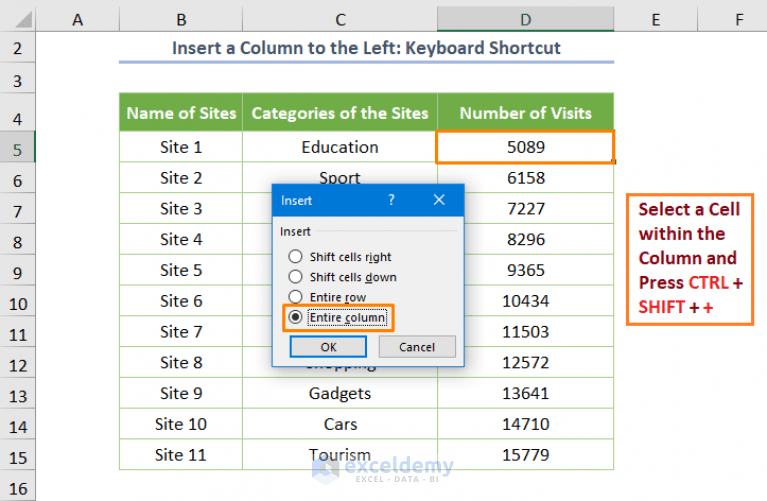Select row 15 header
This screenshot has height=501, width=767.
[18, 457]
